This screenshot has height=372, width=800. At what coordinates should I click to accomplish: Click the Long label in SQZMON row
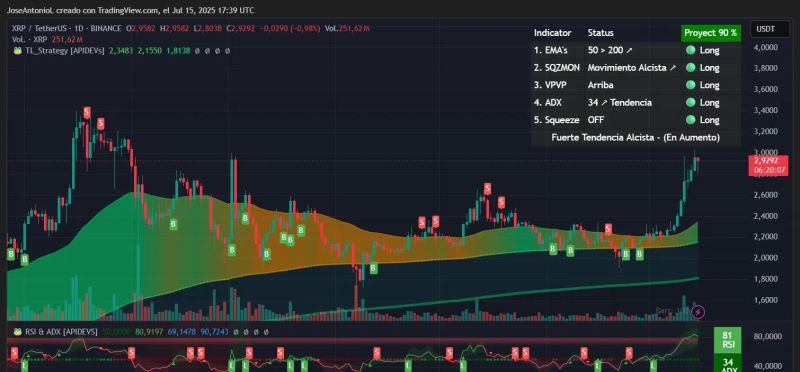coord(709,67)
